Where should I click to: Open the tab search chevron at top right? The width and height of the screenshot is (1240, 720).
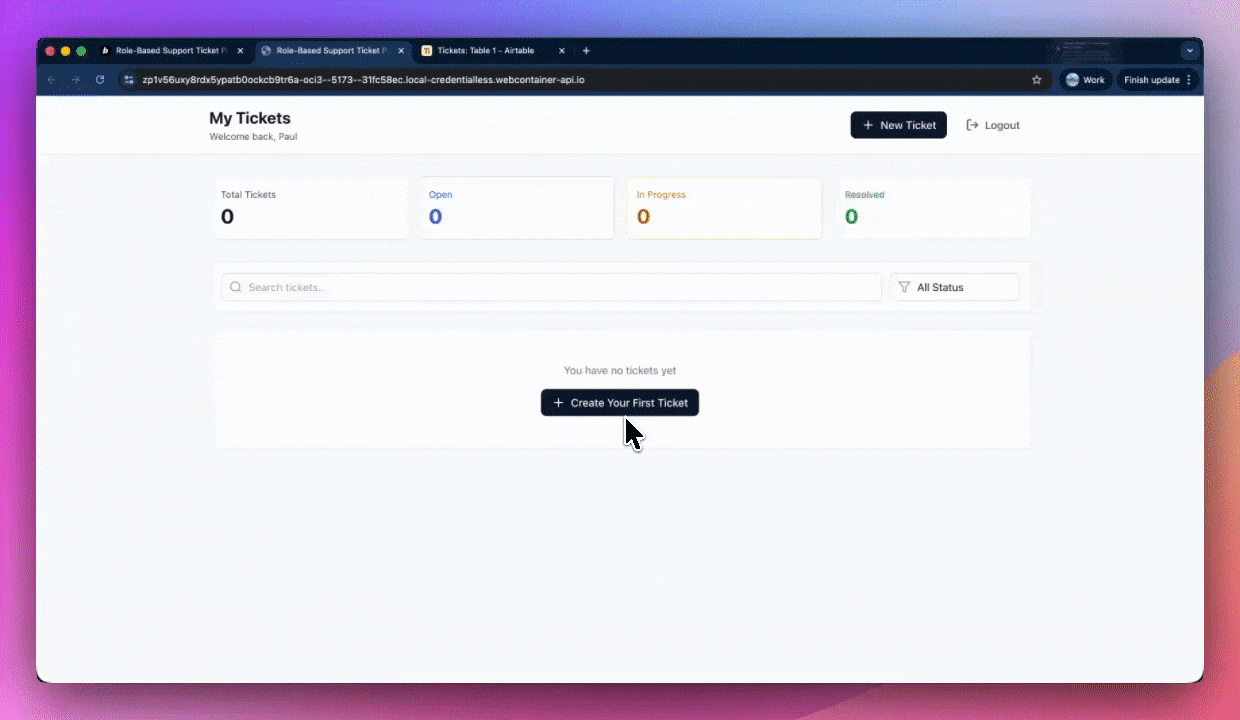click(x=1189, y=50)
